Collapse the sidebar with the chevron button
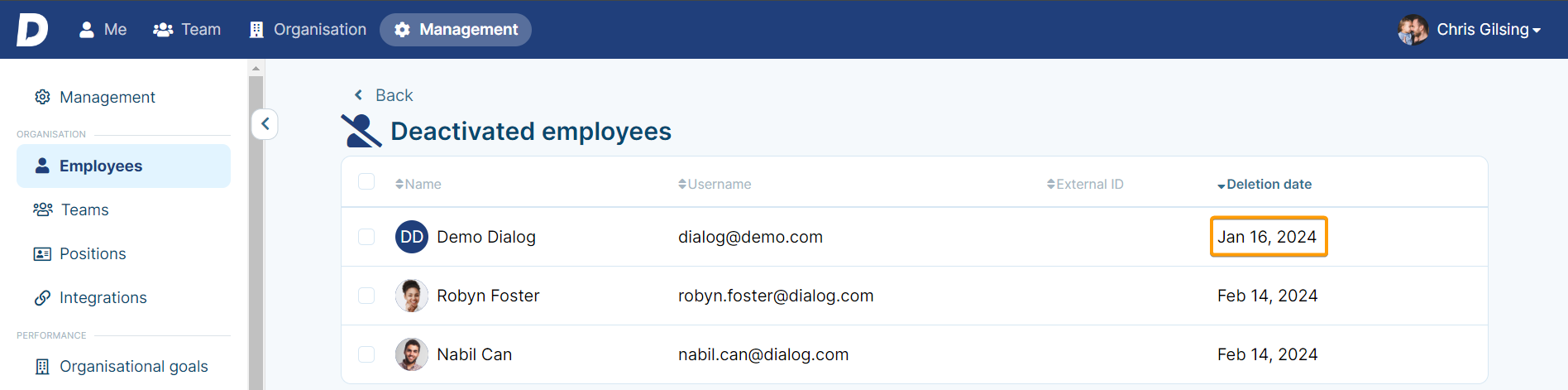This screenshot has width=1568, height=390. coord(265,124)
